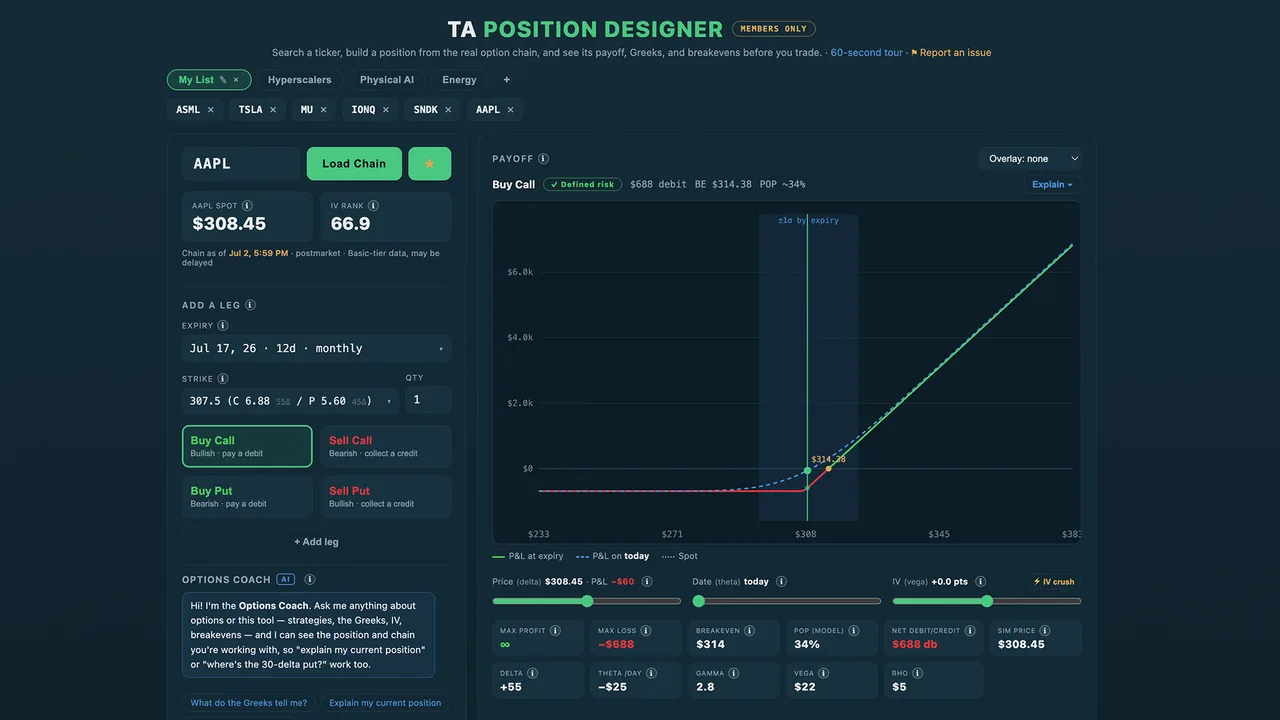Remove MU from the ticker list
Image resolution: width=1280 pixels, height=720 pixels.
tap(323, 110)
